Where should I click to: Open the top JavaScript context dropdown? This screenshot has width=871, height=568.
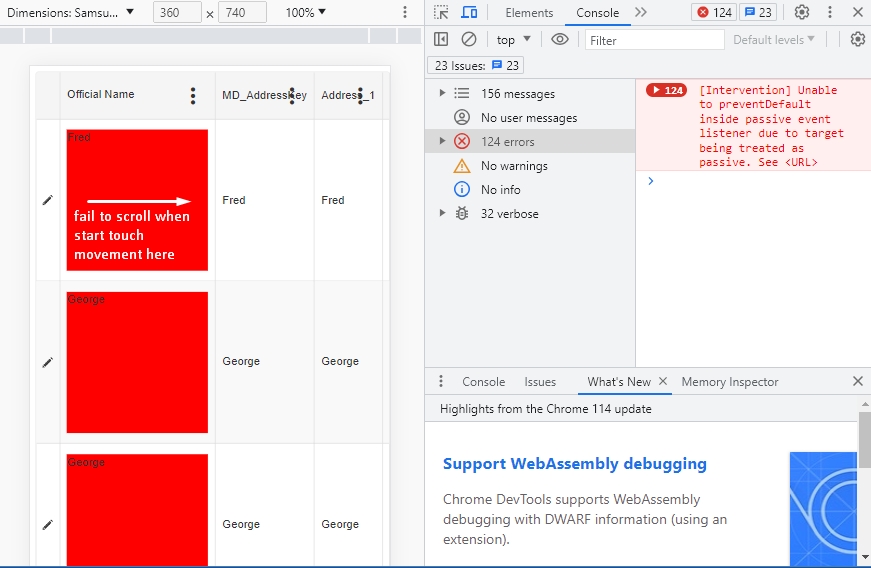(514, 40)
